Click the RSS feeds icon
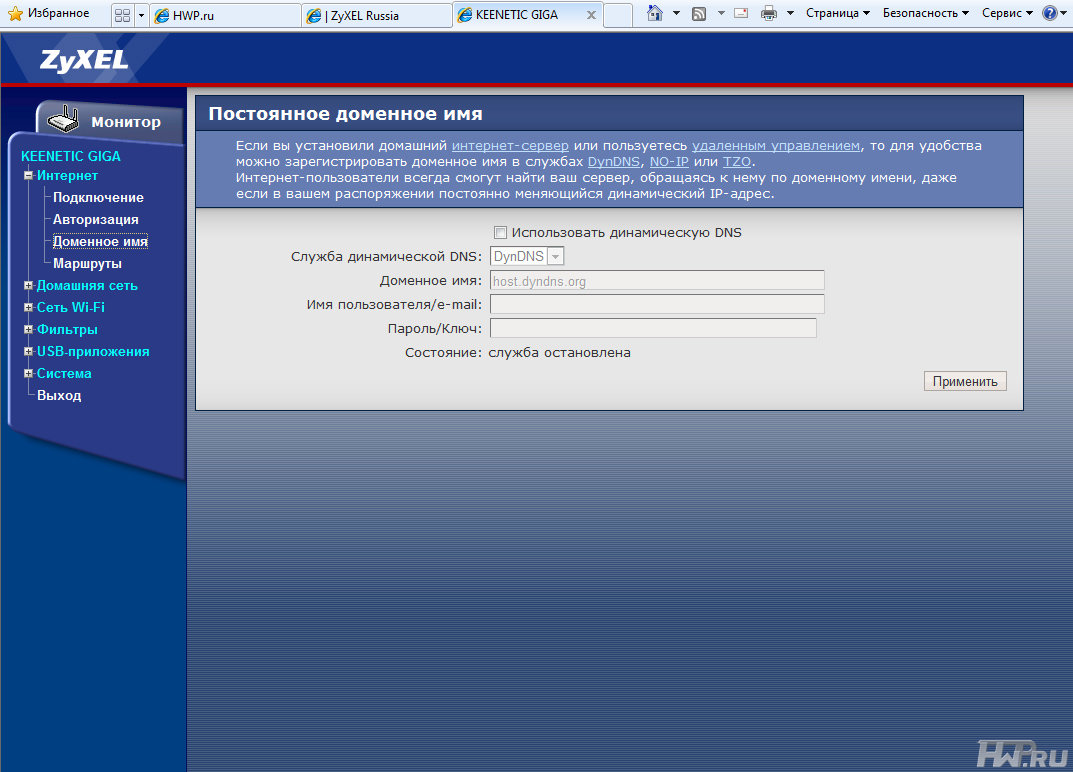Screen dimensions: 1073x772 pos(699,13)
